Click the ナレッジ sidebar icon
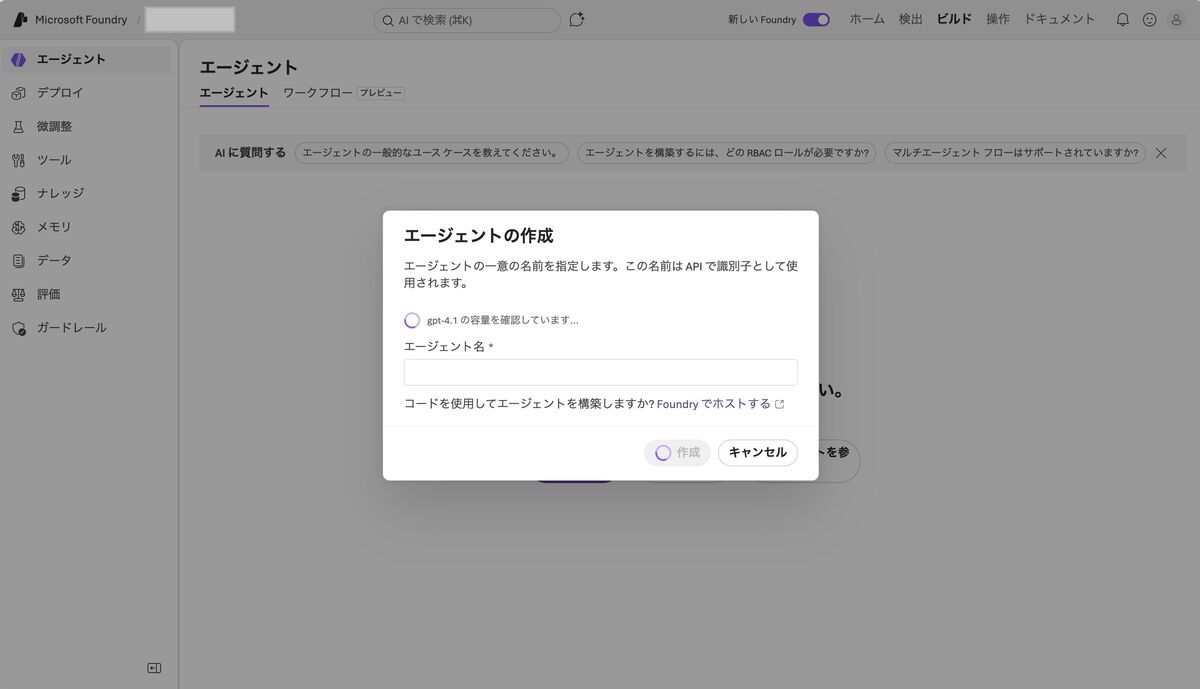This screenshot has height=689, width=1200. pos(18,194)
